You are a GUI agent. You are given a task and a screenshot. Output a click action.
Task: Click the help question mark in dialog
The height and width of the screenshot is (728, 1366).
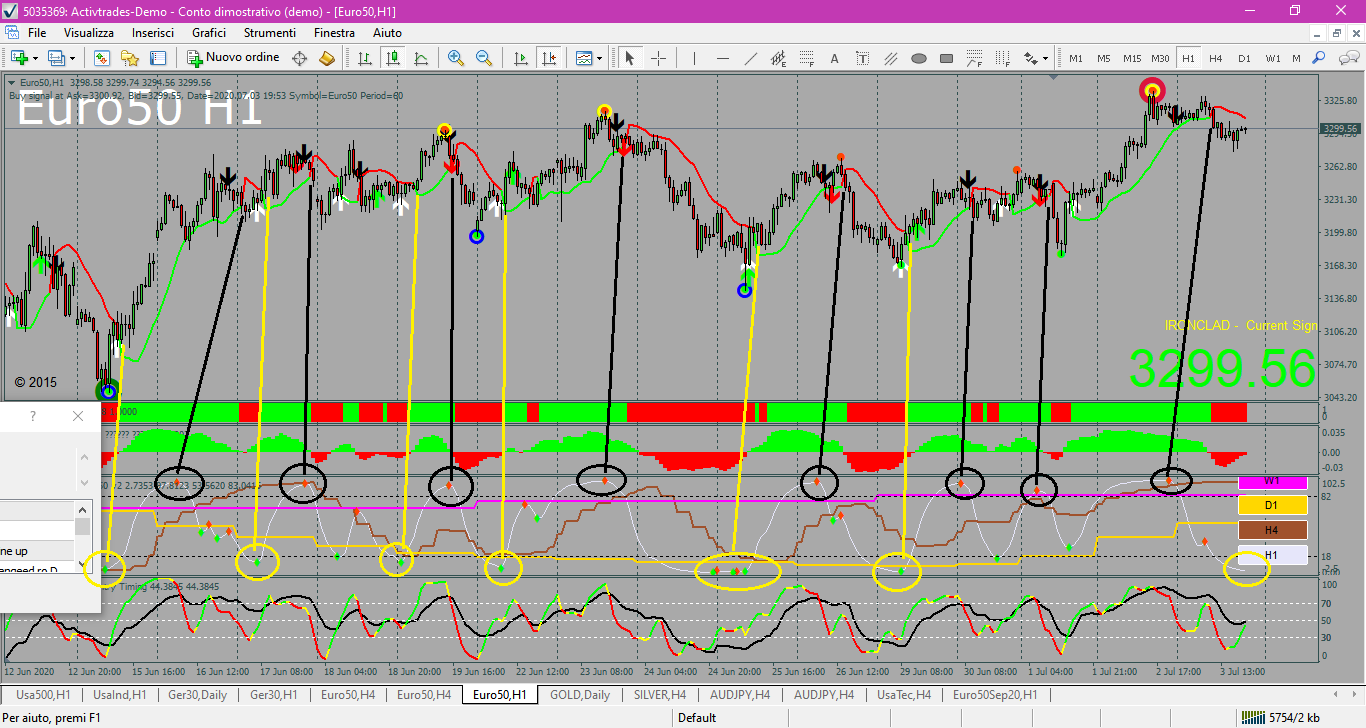tap(32, 416)
